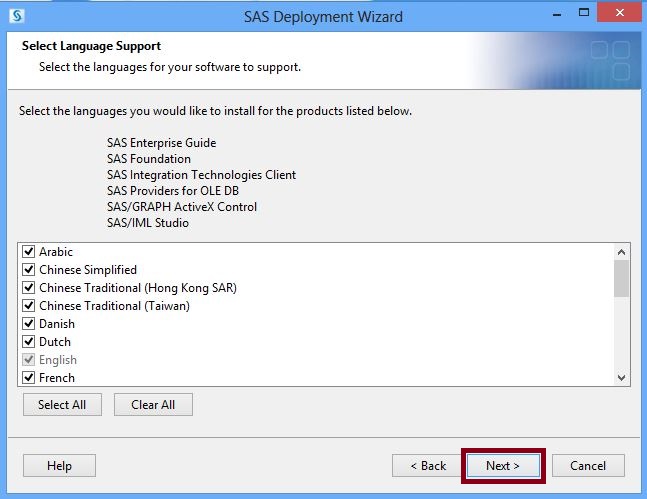Viewport: 647px width, 499px height.
Task: Click the Select All button
Action: click(x=62, y=404)
